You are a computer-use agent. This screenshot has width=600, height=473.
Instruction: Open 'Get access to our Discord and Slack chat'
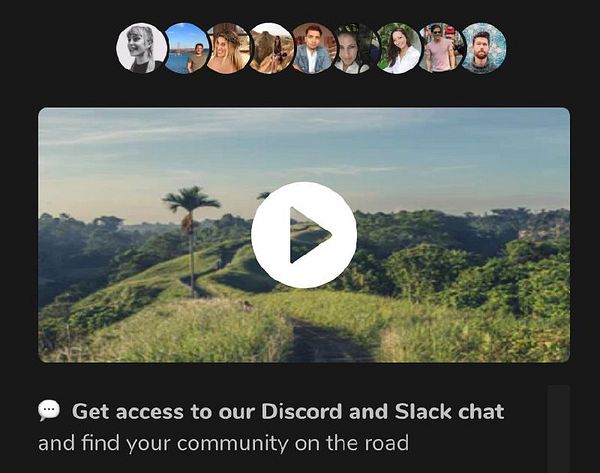(288, 412)
